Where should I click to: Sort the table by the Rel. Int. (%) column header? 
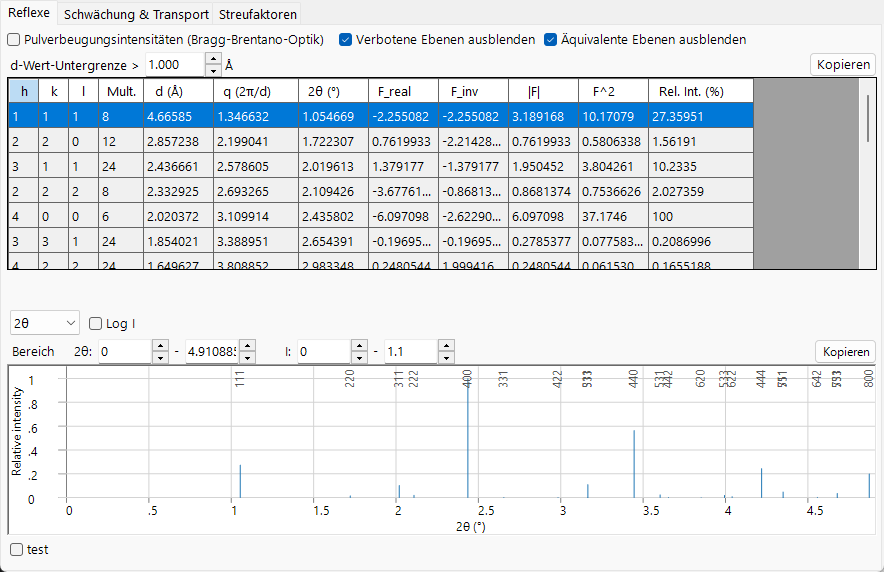(x=701, y=91)
